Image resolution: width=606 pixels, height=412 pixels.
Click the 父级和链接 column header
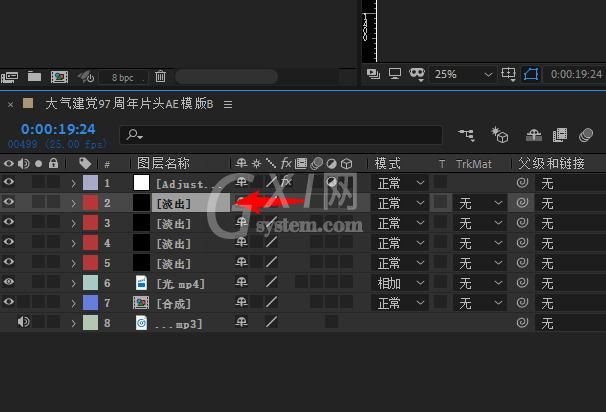click(551, 163)
